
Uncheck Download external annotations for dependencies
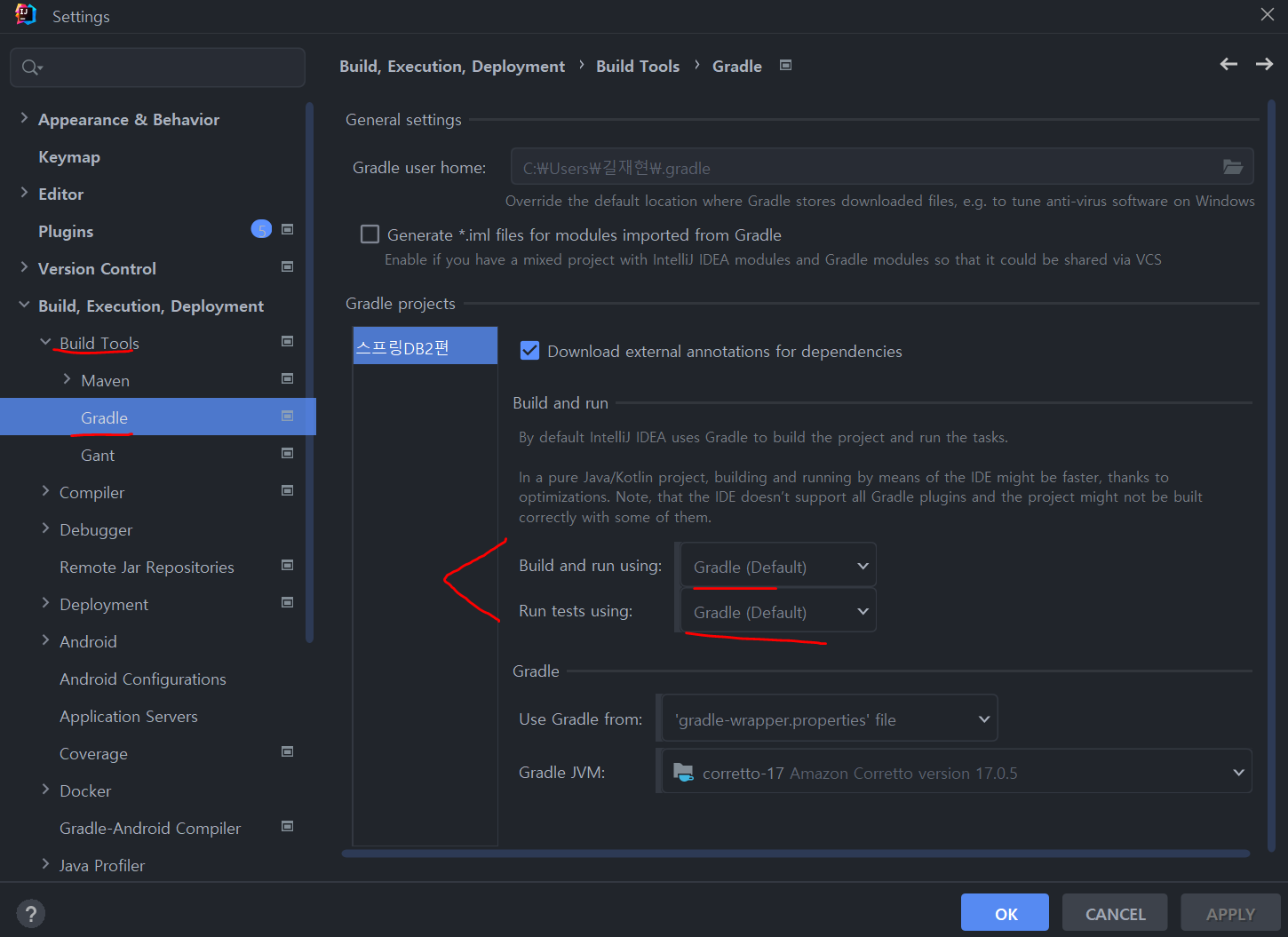(529, 350)
